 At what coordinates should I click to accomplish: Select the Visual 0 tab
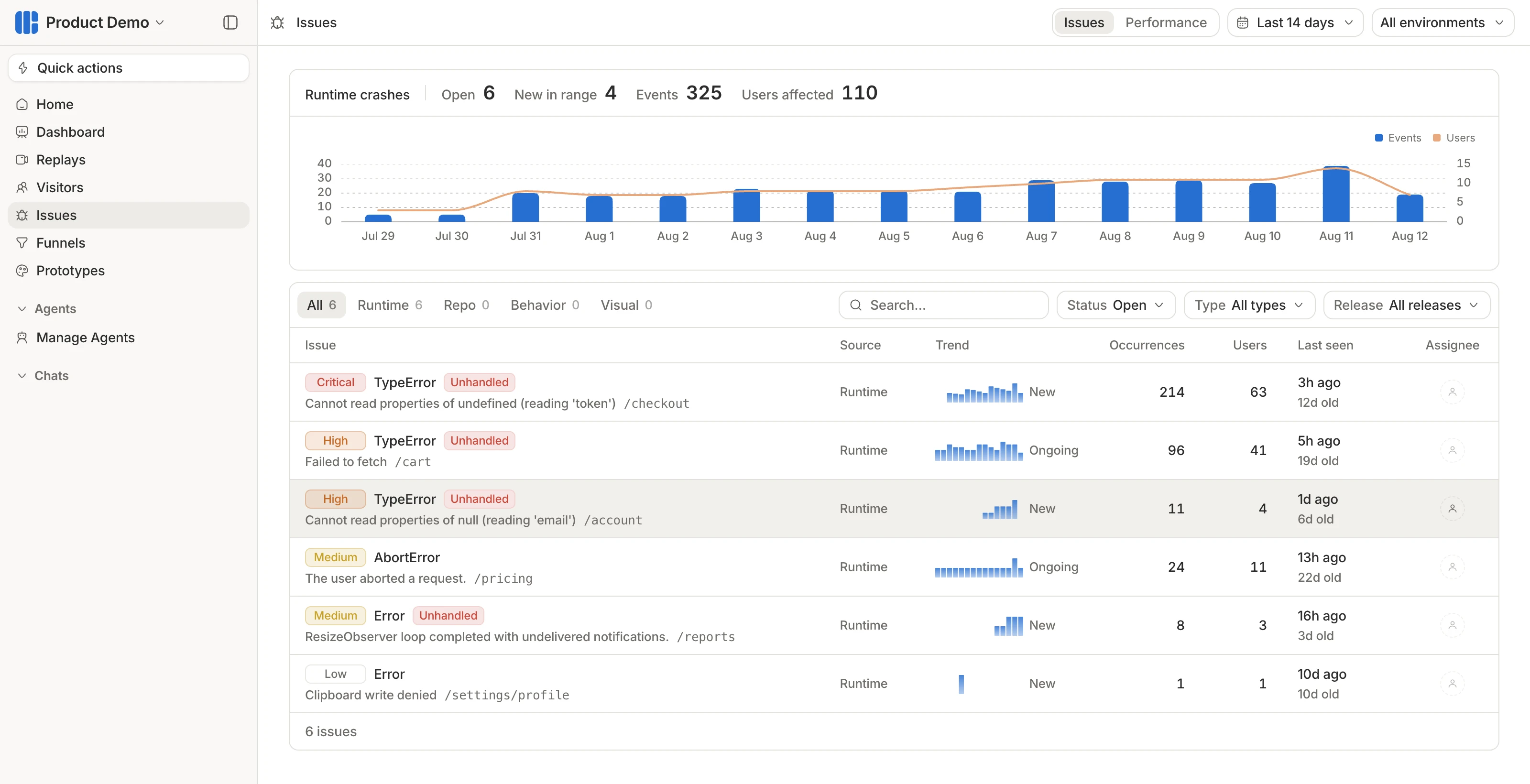click(626, 305)
